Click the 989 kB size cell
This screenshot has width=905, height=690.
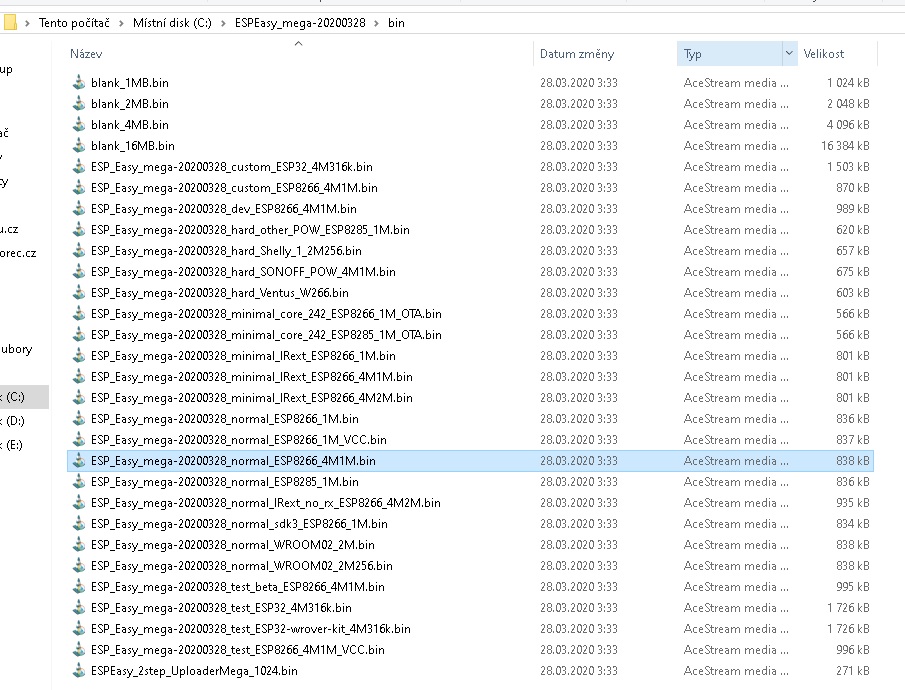[852, 209]
